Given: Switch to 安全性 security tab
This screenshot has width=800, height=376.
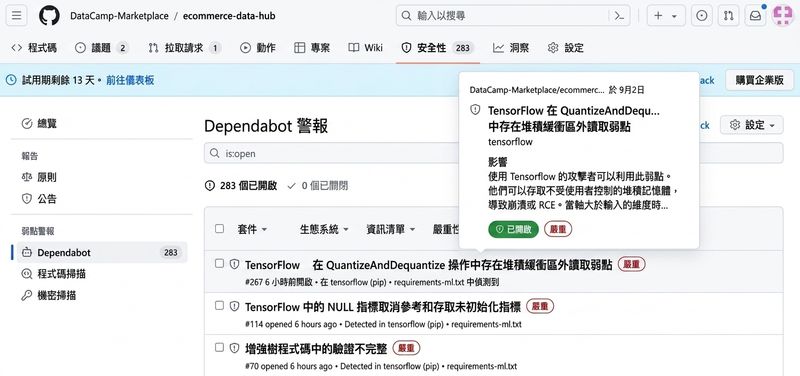Looking at the screenshot, I should [437, 48].
